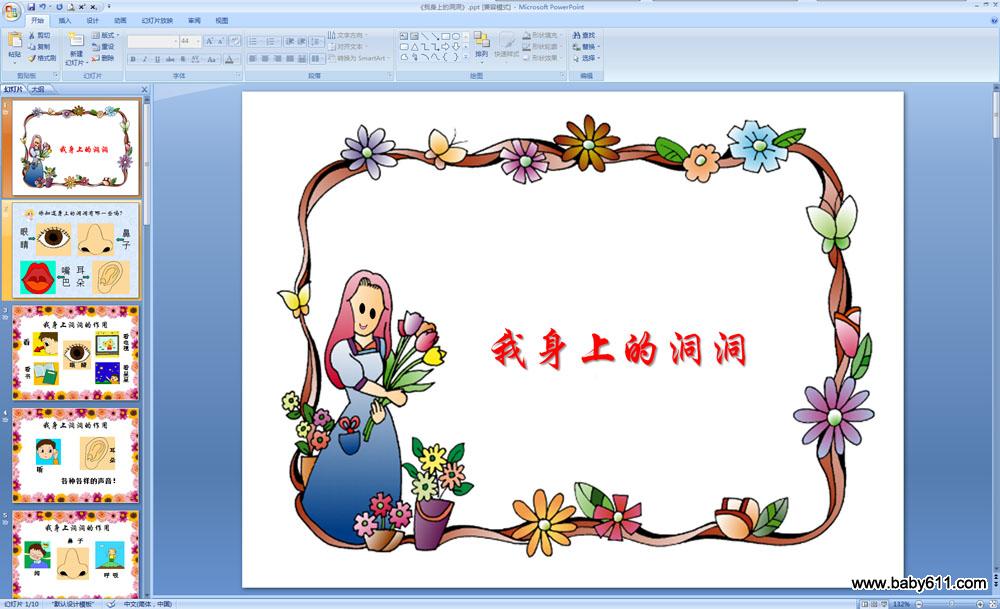Image resolution: width=1000 pixels, height=609 pixels.
Task: Customize Quick Access Toolbar dropdown
Action: [109, 6]
